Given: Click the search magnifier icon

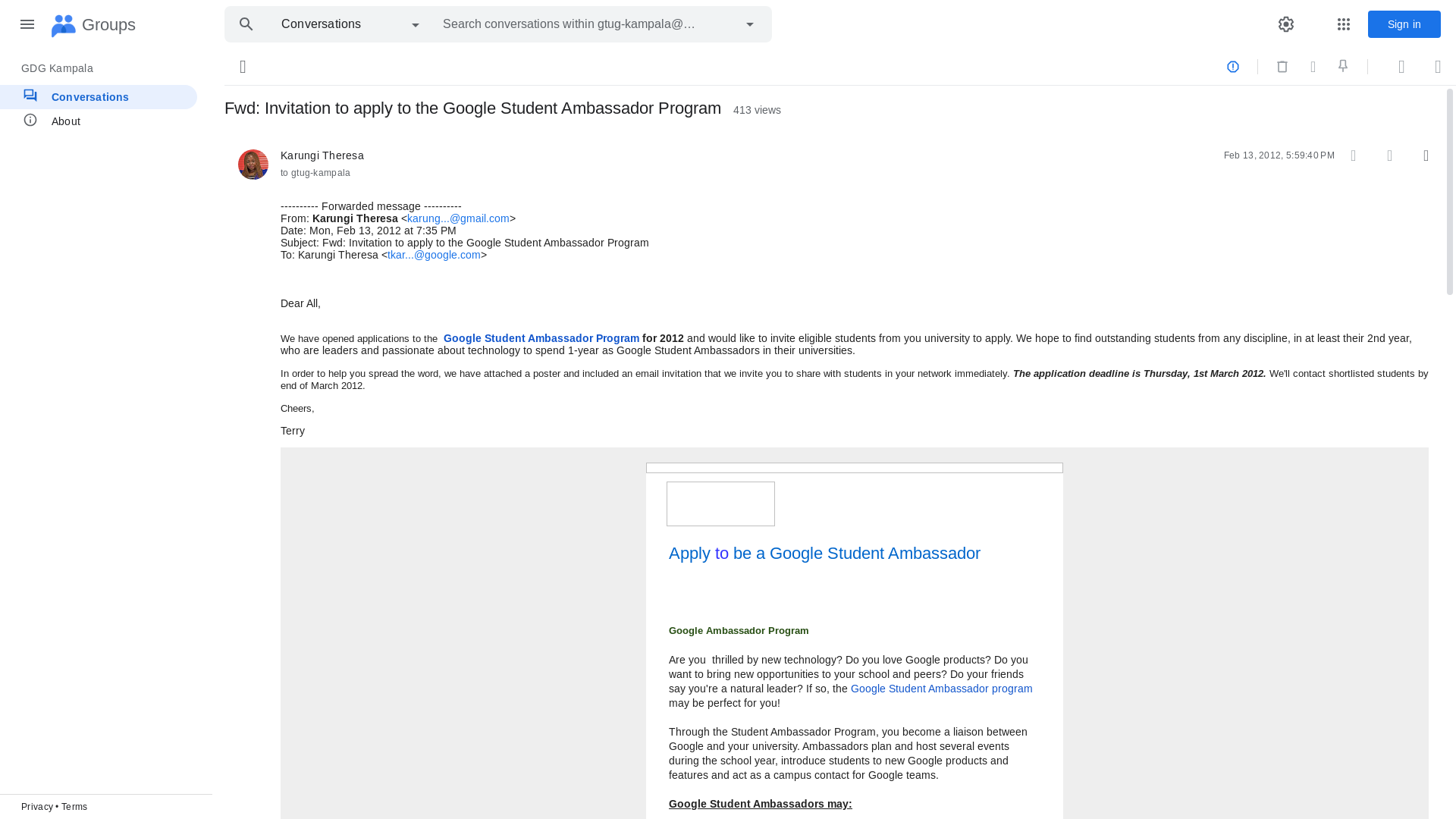Looking at the screenshot, I should 246,24.
